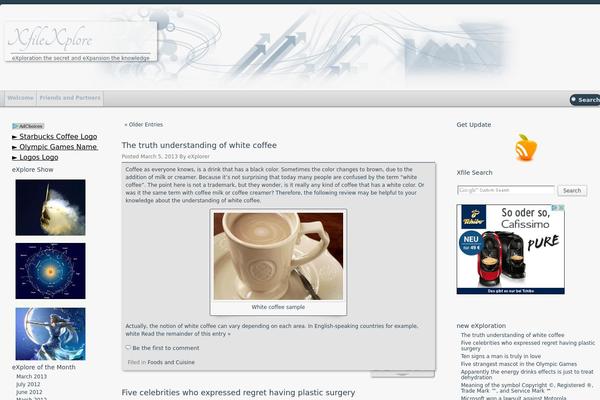Open 'Five celebrities who expressed regret' sidebar link

(528, 346)
